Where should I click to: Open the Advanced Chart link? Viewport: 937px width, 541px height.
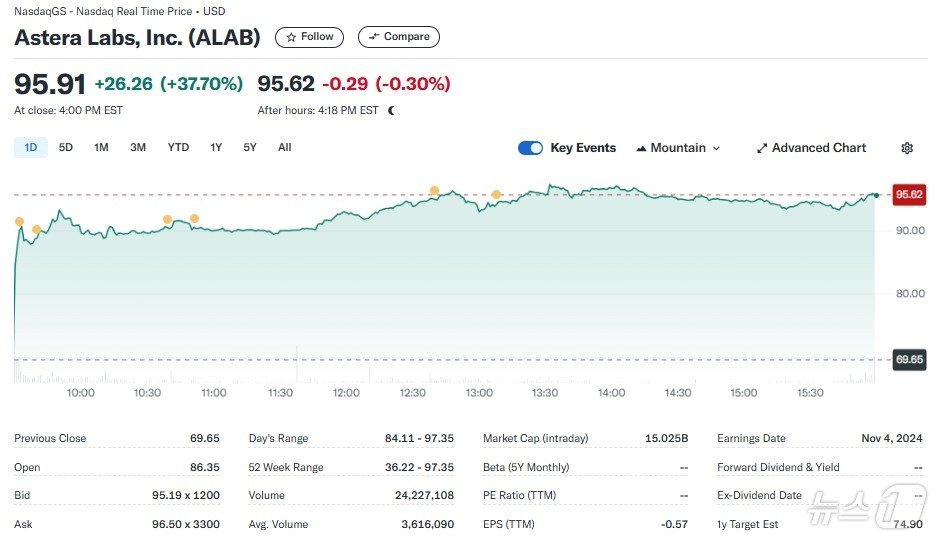818,148
